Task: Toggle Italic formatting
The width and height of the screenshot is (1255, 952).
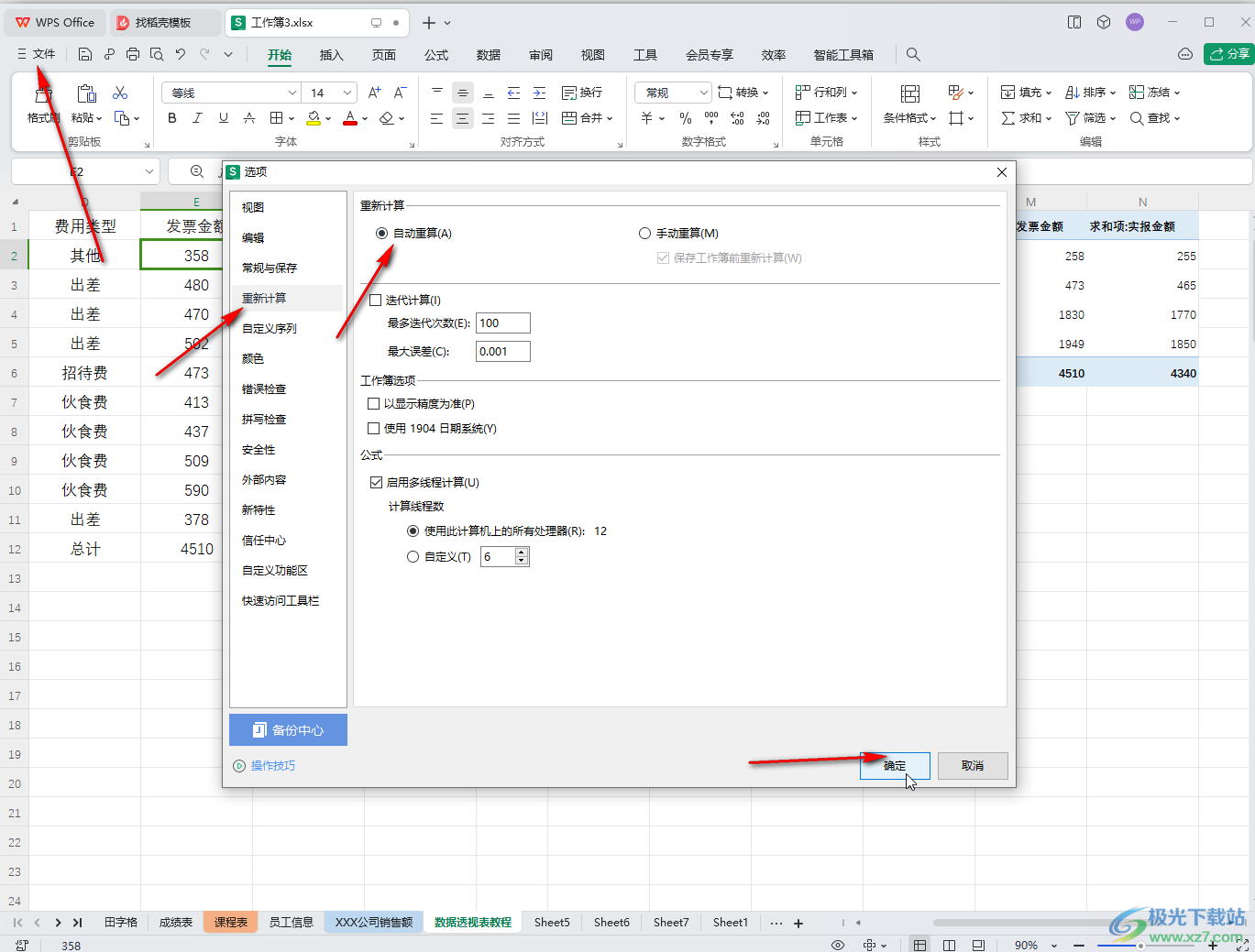Action: coord(197,118)
